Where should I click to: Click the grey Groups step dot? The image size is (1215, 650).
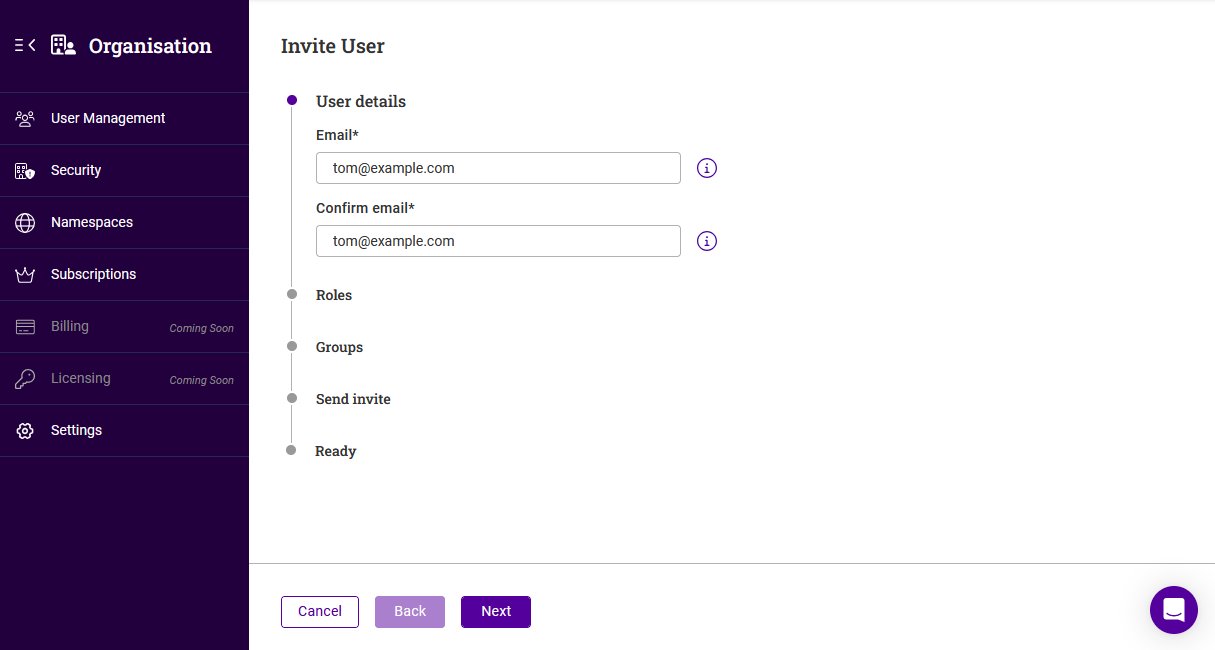(x=292, y=346)
